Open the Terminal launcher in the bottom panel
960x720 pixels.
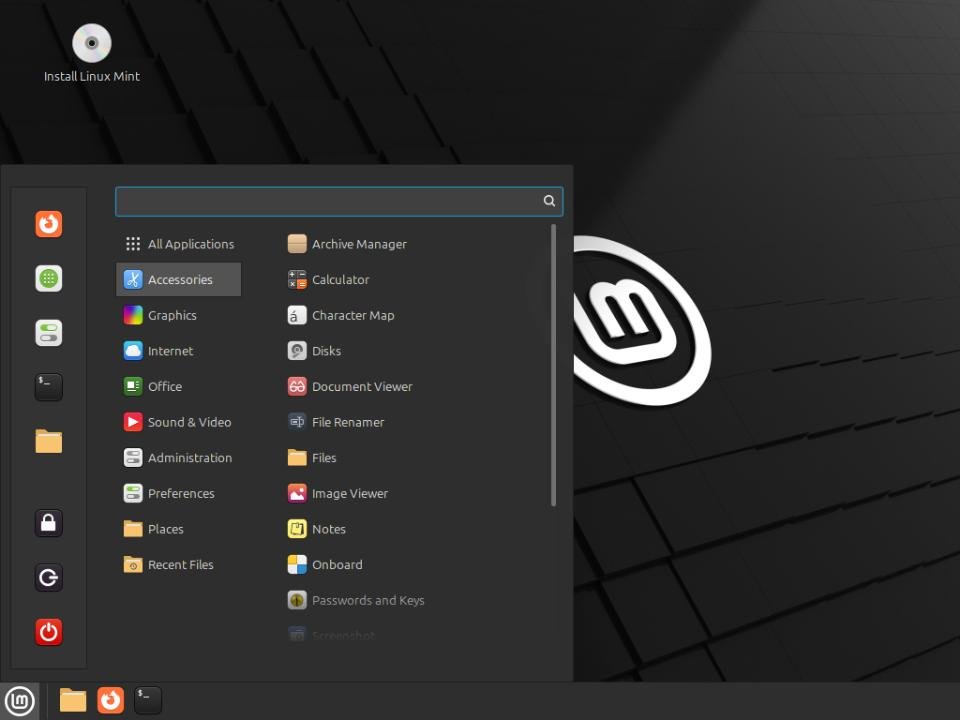(148, 700)
